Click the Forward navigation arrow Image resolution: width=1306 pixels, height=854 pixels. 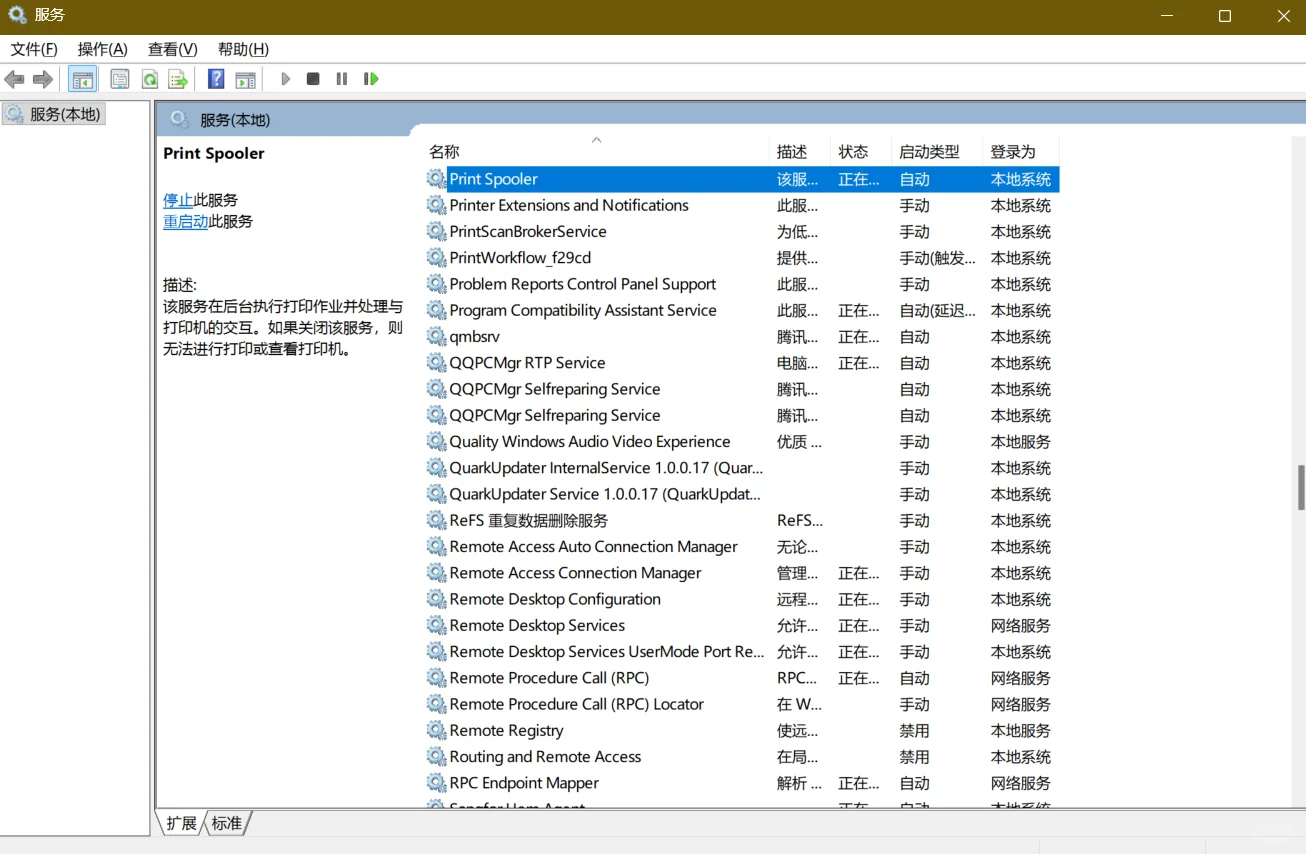point(42,79)
